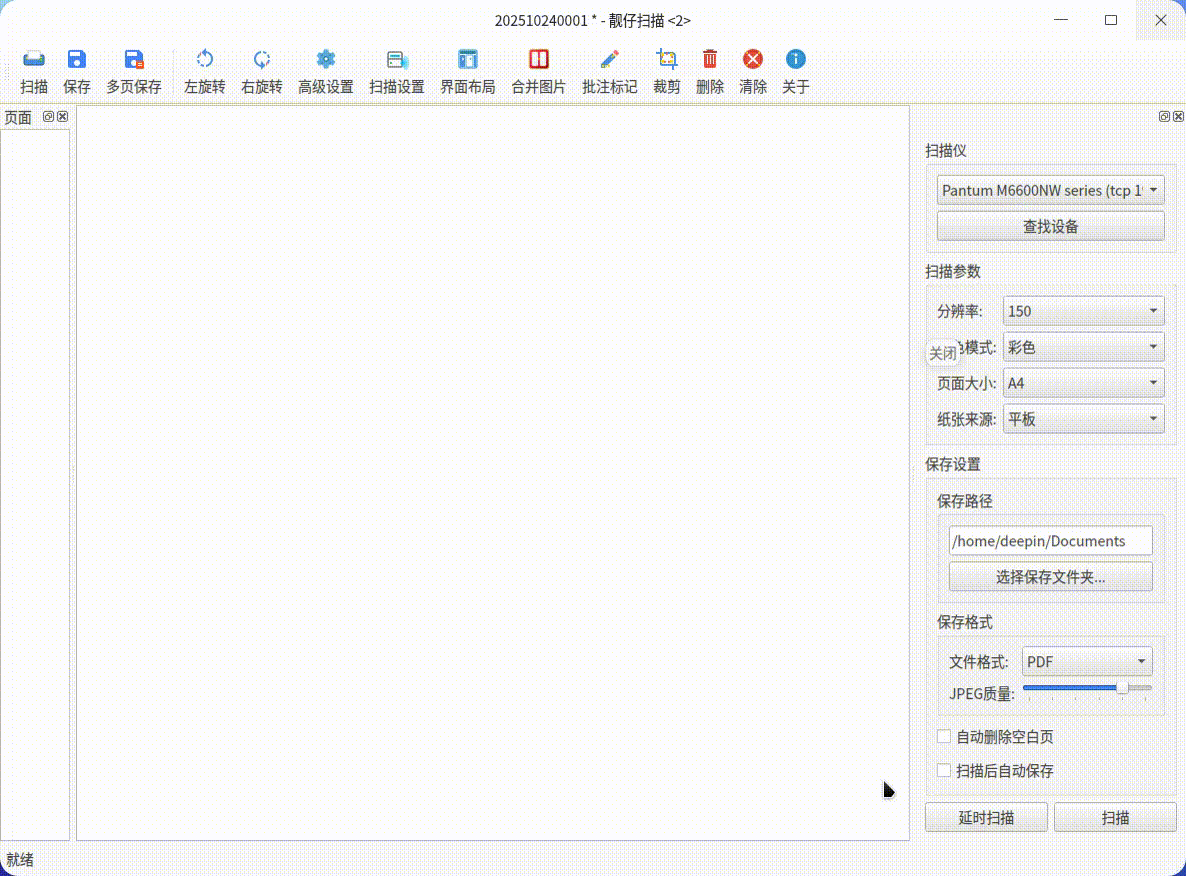Click the 扫描参数 section heading
Viewport: 1186px width, 876px height.
[952, 272]
